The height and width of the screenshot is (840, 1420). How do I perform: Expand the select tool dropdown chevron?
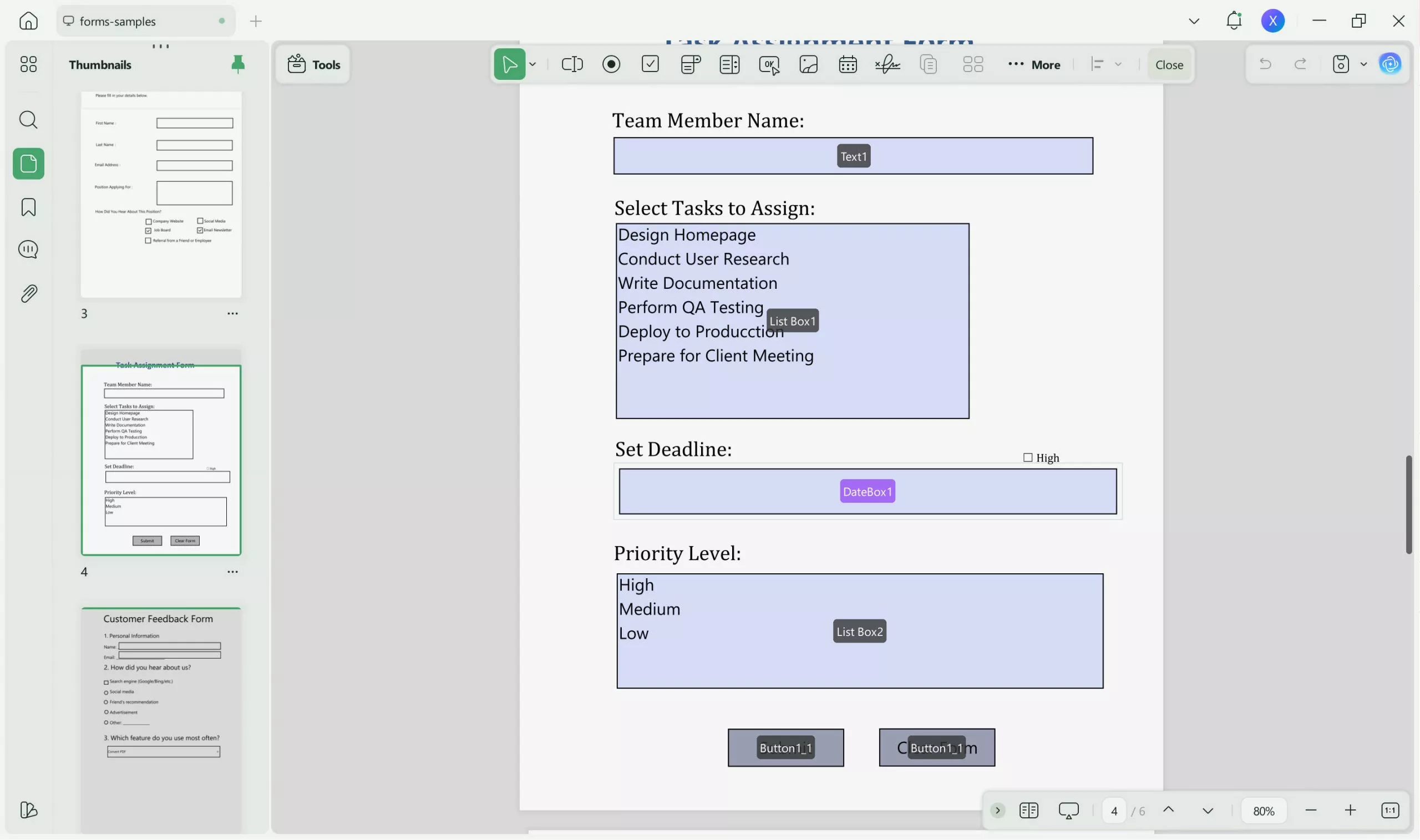click(531, 64)
